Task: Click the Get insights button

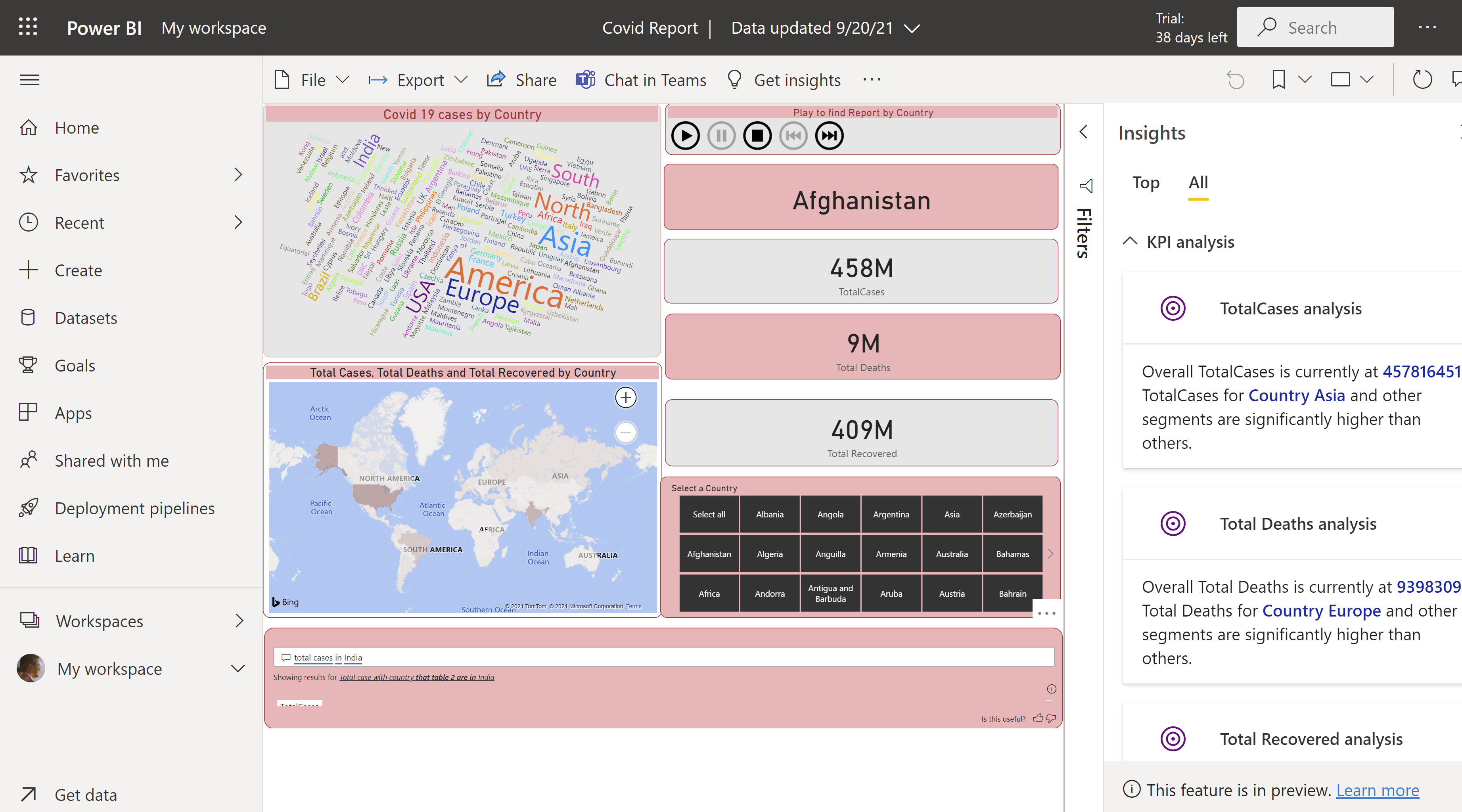Action: click(x=784, y=80)
